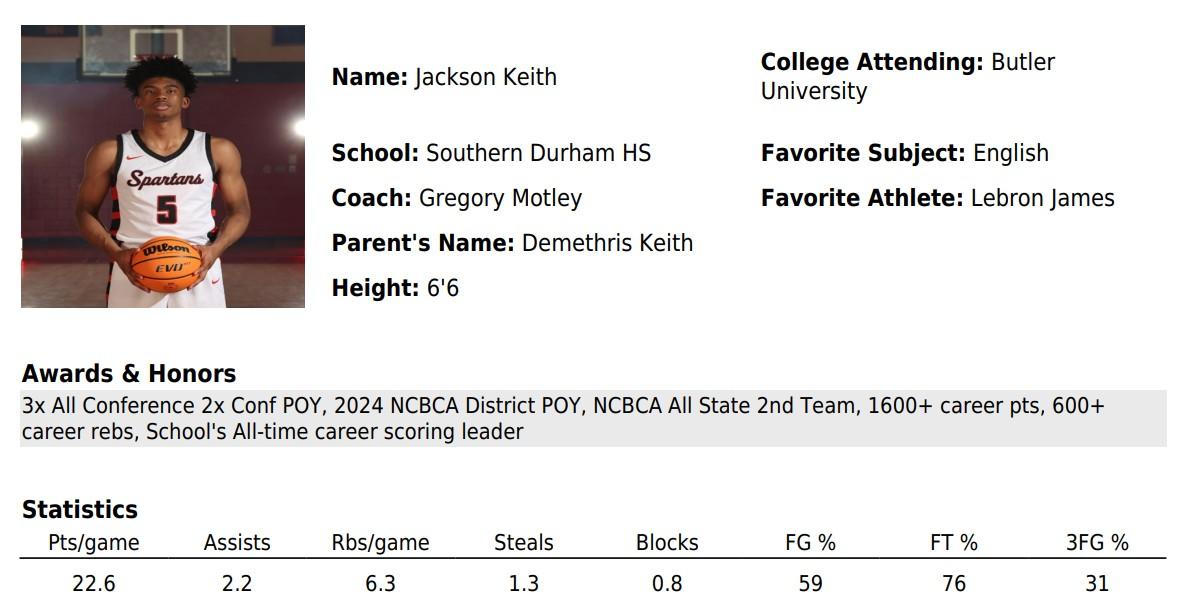Screen dimensions: 1185x612
Task: Click the Pts/game column header
Action: (94, 542)
